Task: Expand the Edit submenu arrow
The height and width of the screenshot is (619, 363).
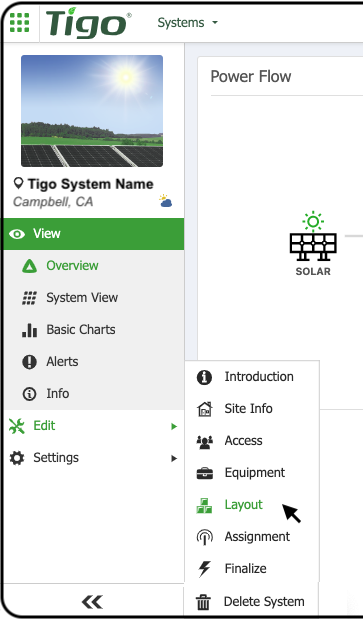Action: point(174,426)
